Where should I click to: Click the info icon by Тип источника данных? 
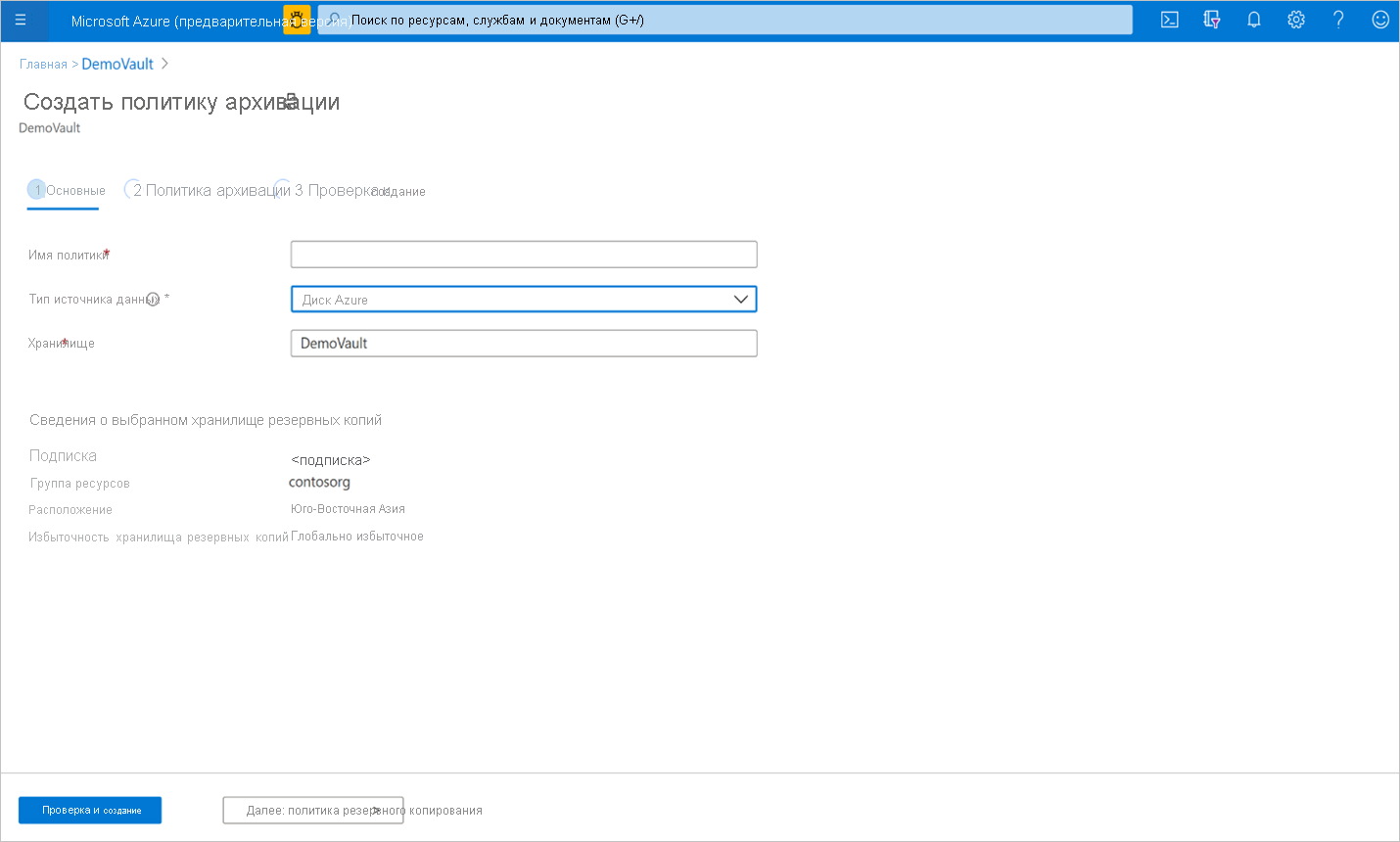153,300
